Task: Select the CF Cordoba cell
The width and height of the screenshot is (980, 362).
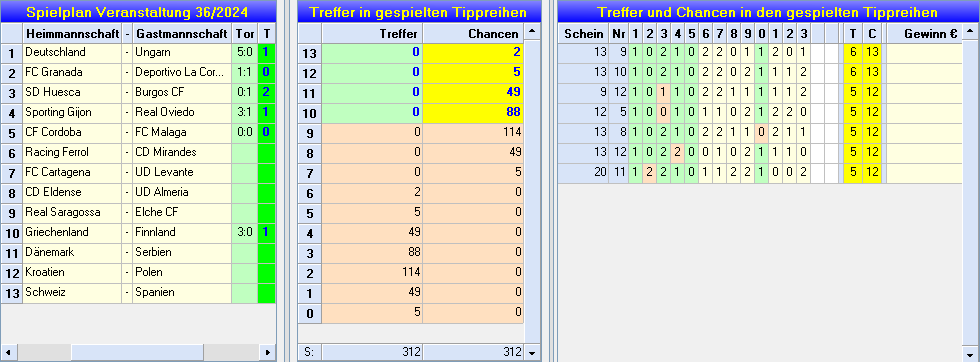Action: (x=72, y=133)
